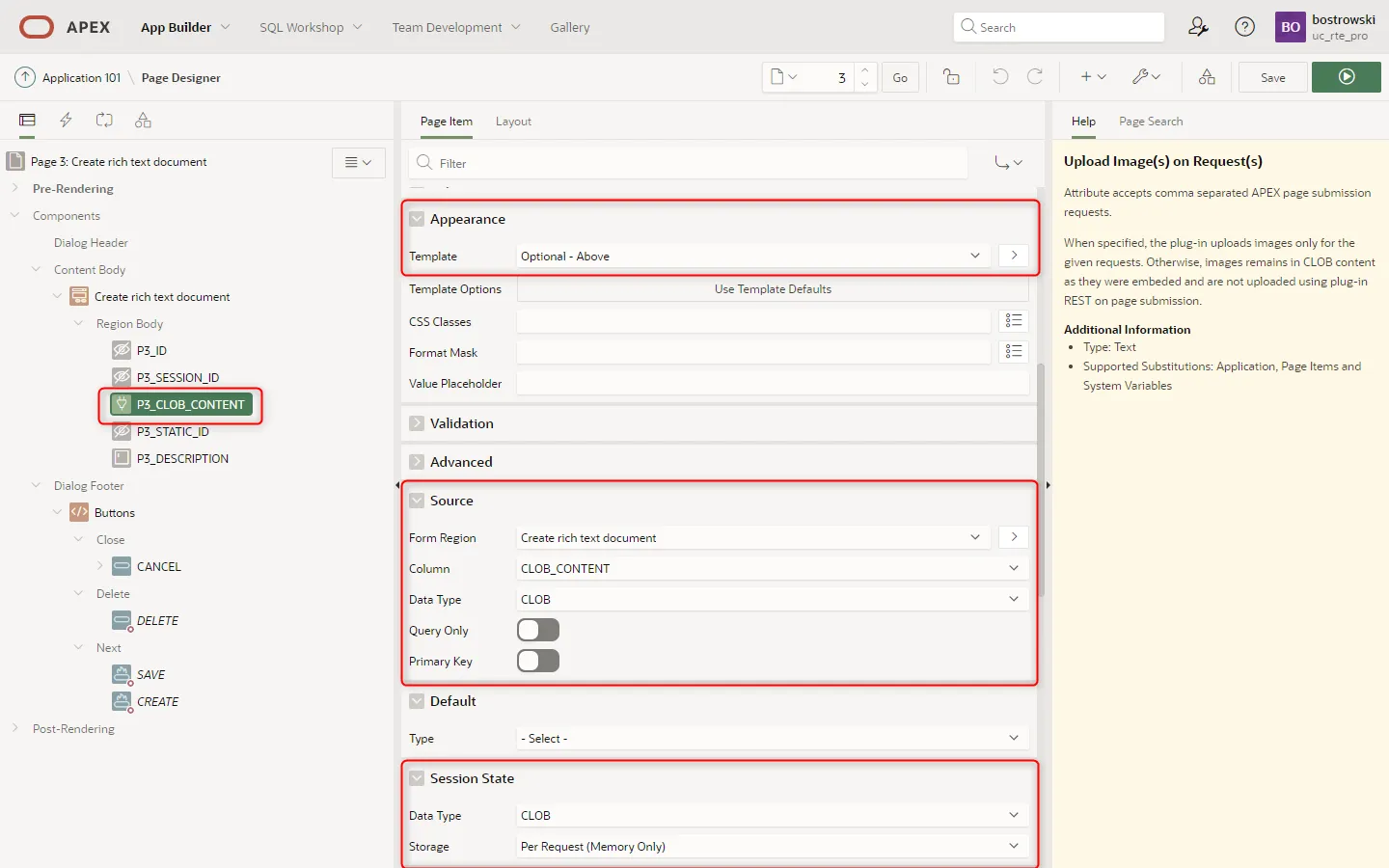
Task: Increment the page number stepper up
Action: pos(865,70)
